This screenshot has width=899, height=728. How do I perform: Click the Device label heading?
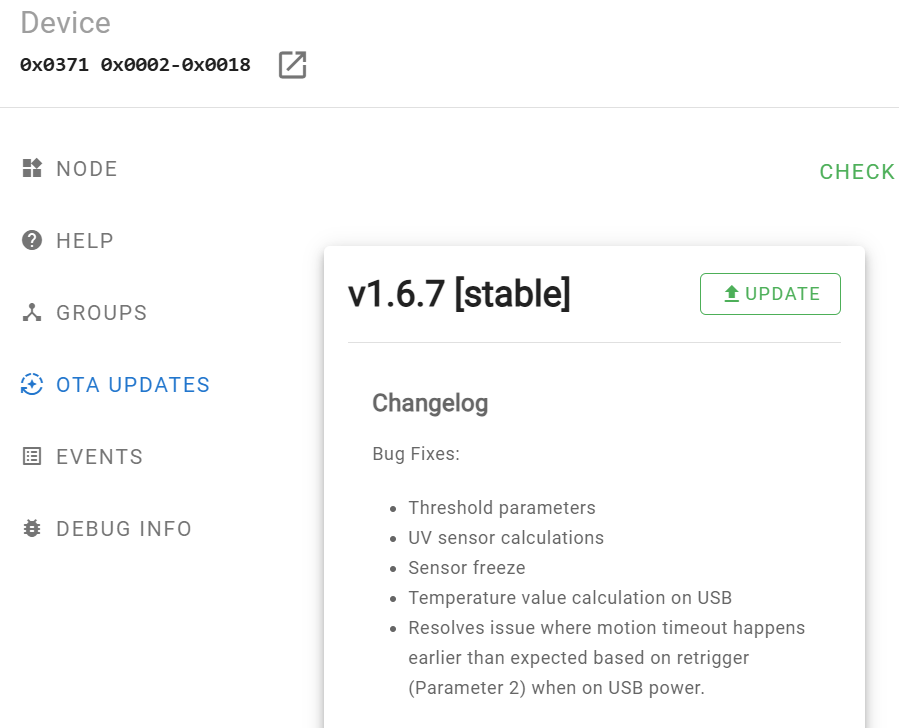click(65, 23)
